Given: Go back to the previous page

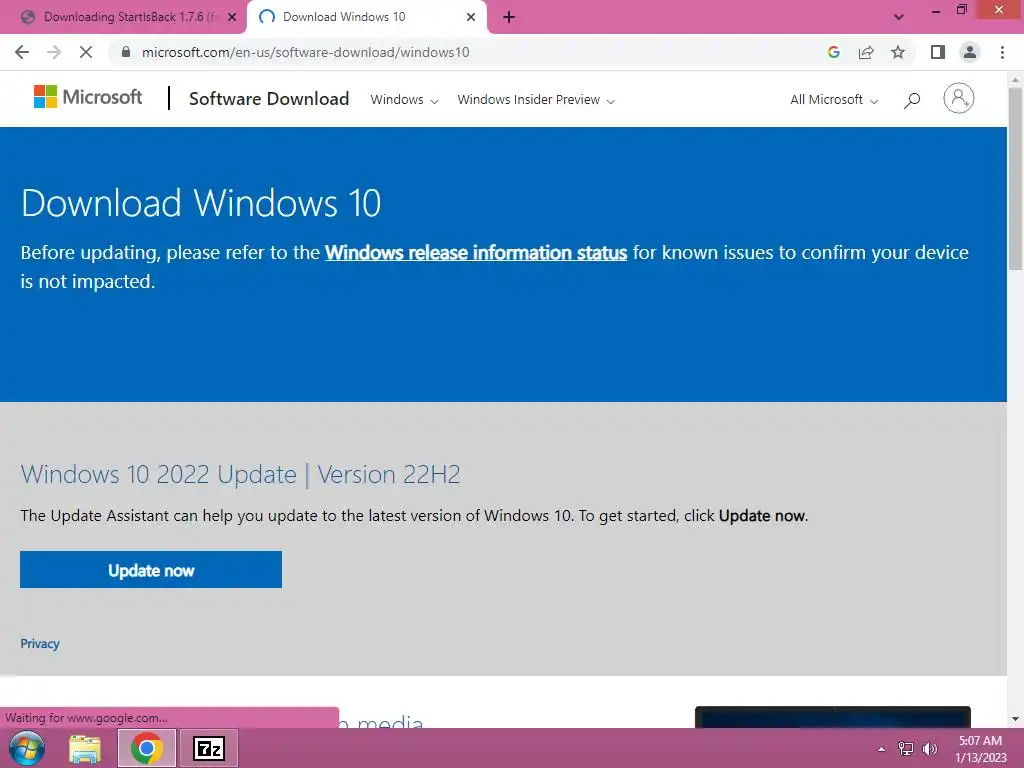Looking at the screenshot, I should click(22, 52).
